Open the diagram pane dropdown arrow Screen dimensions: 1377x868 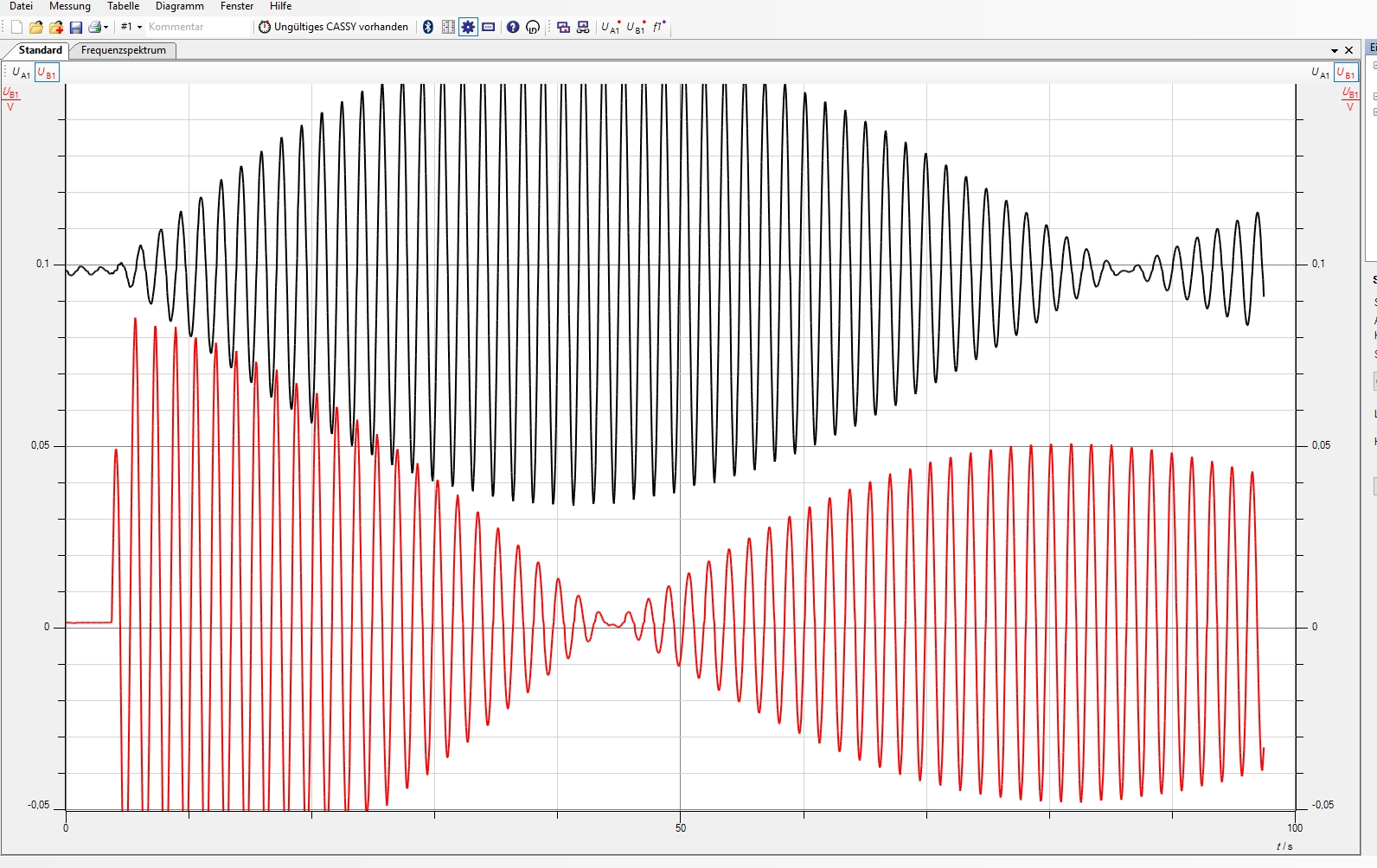pos(1335,51)
